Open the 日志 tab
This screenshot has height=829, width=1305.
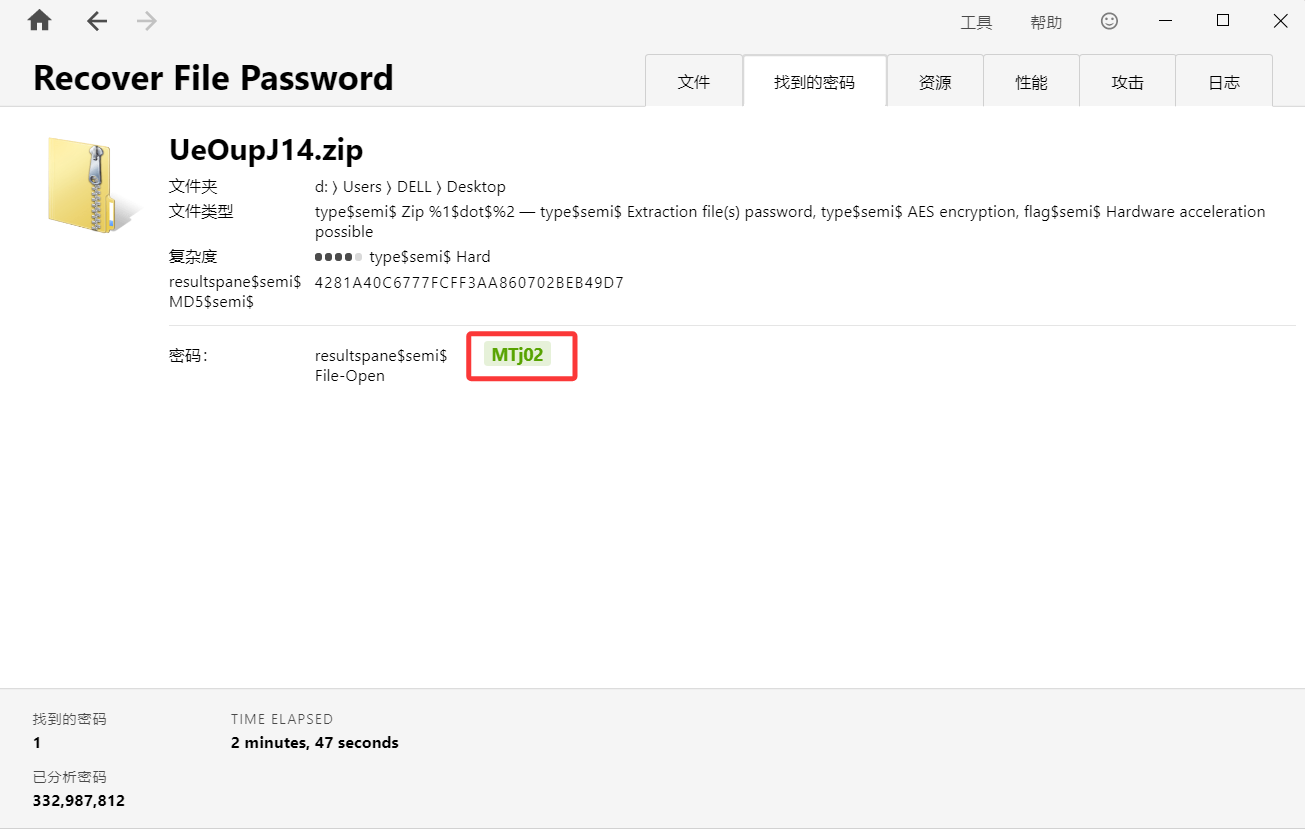(1224, 81)
